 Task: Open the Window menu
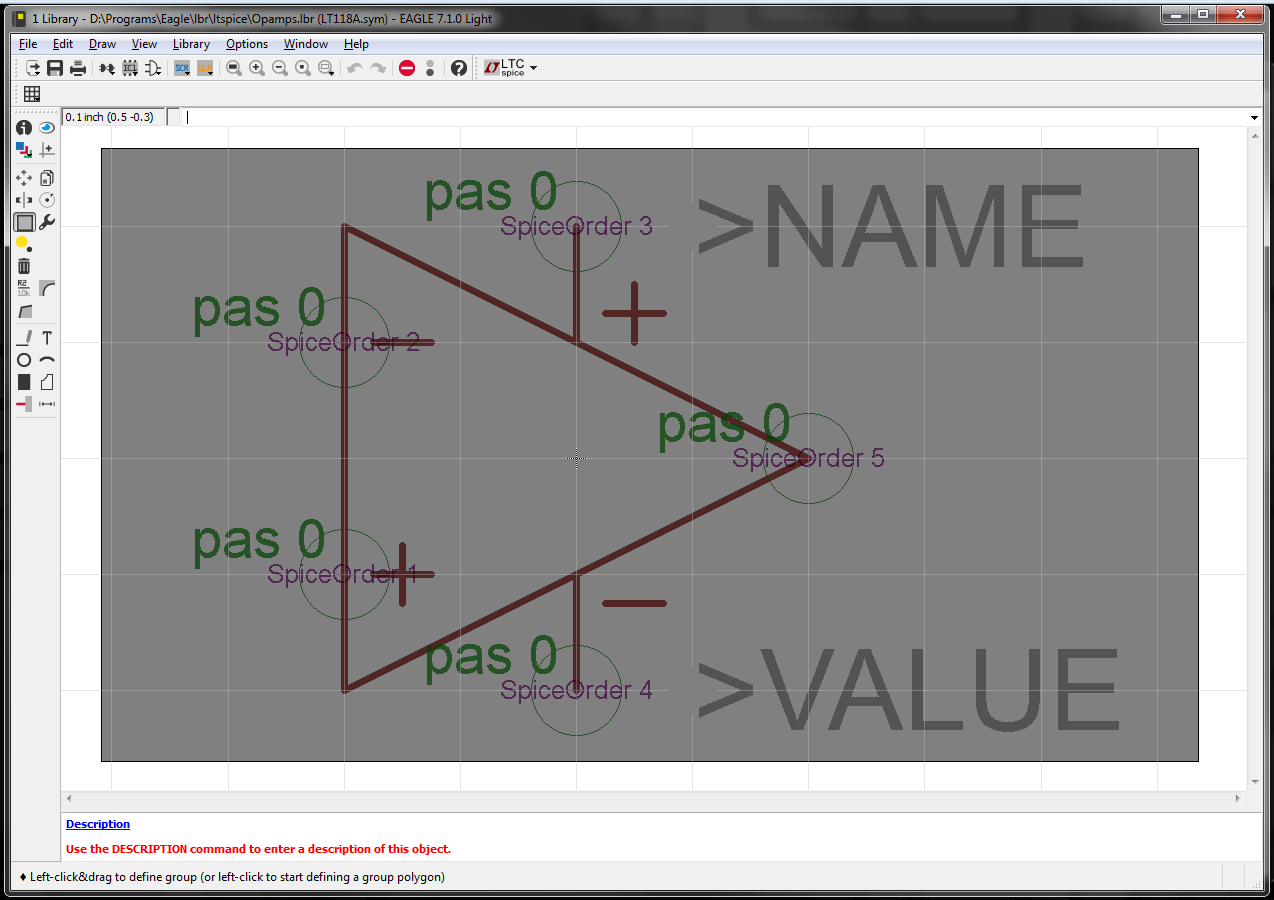306,44
